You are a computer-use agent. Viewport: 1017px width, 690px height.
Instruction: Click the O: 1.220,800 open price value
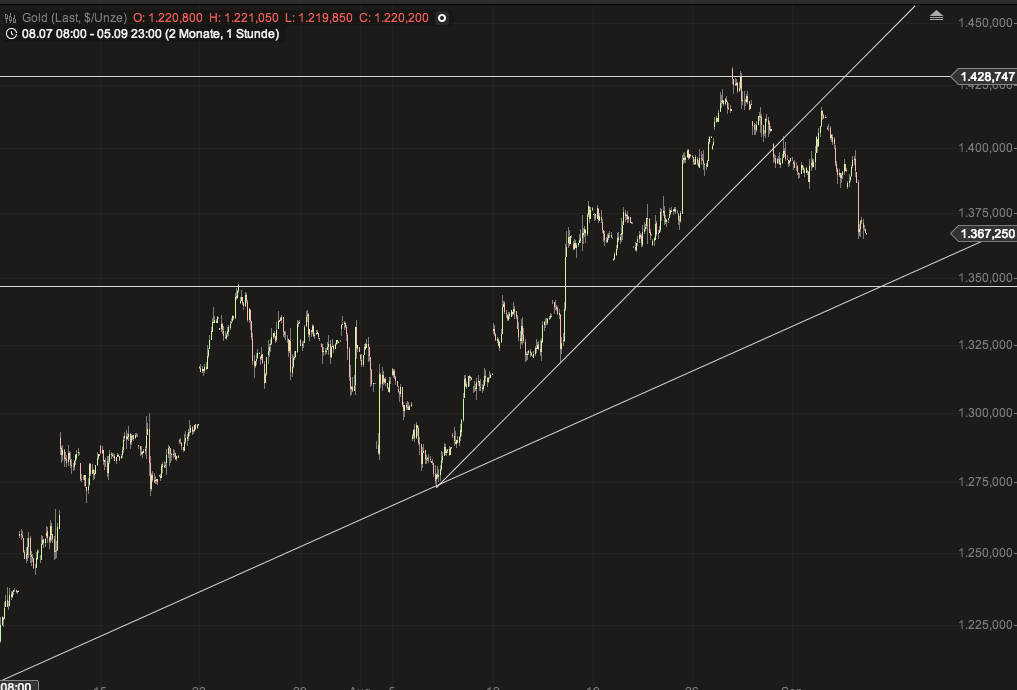click(169, 17)
